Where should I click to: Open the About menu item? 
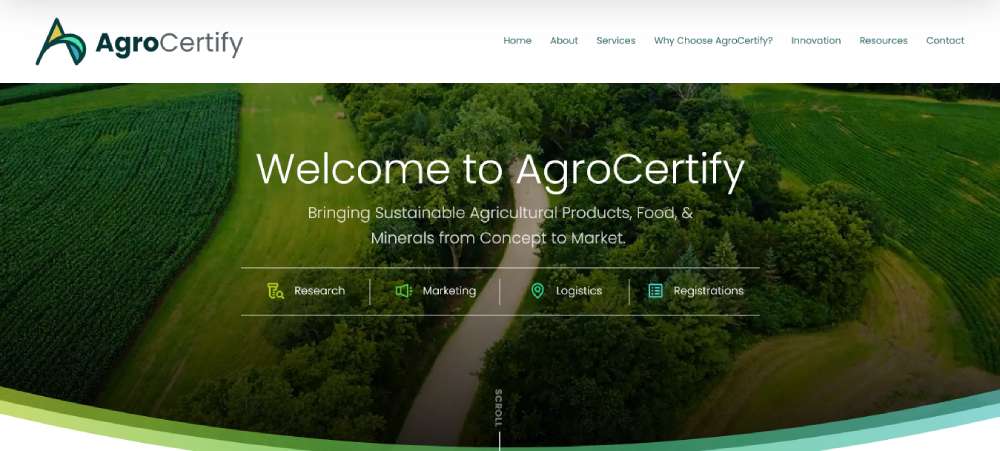coord(564,41)
